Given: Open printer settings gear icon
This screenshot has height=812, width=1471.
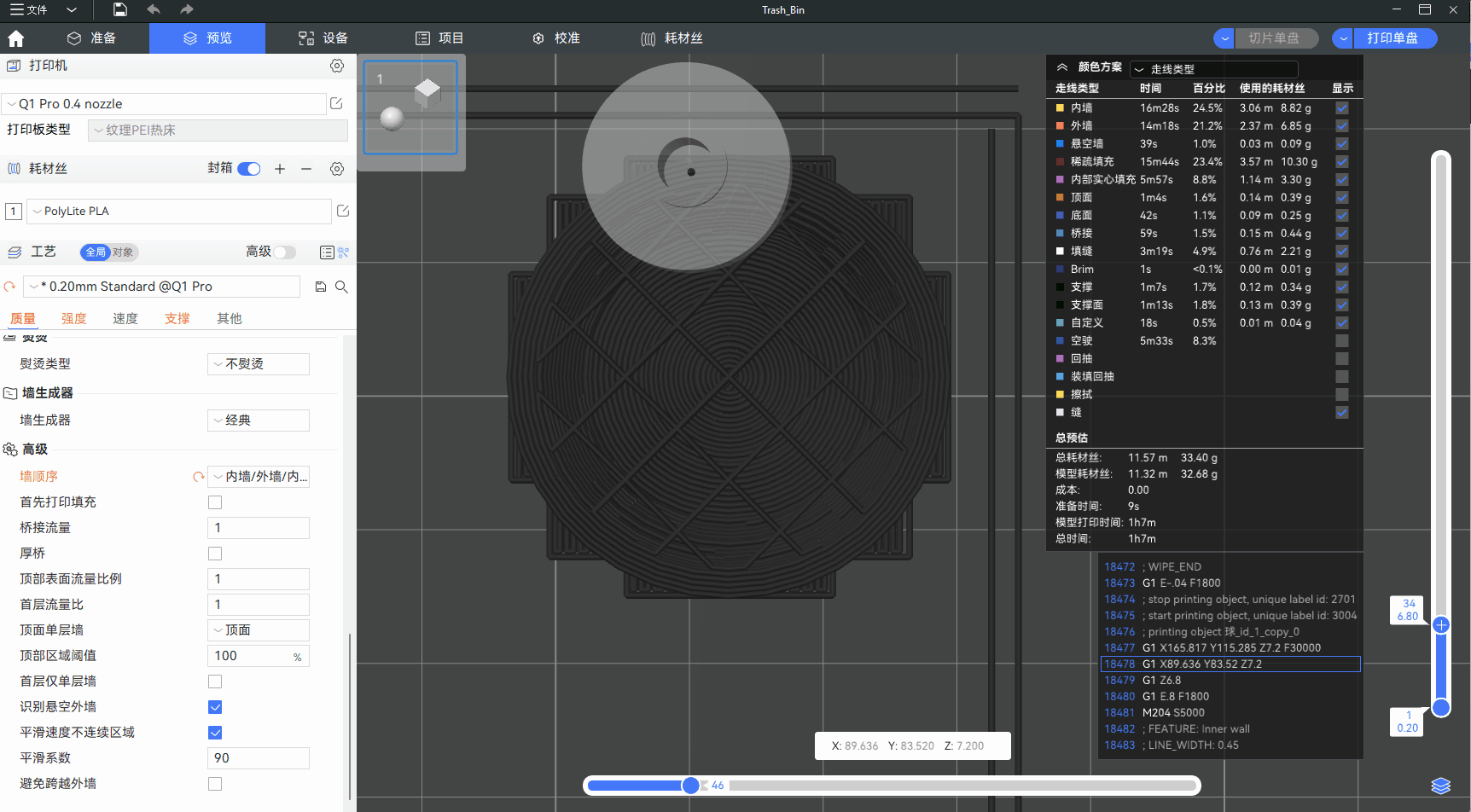Looking at the screenshot, I should [x=337, y=66].
